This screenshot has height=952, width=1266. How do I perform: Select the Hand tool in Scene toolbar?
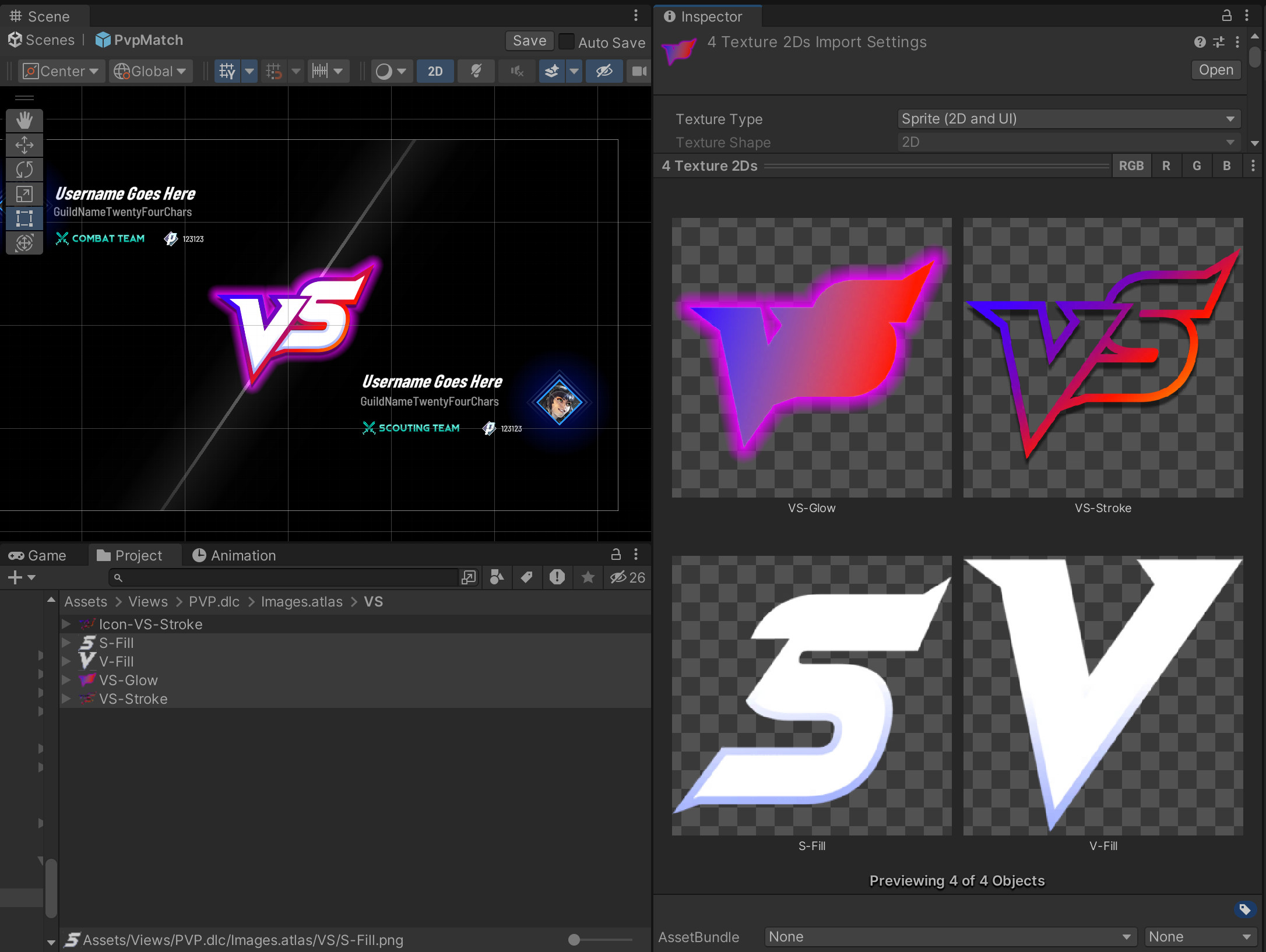pos(24,121)
